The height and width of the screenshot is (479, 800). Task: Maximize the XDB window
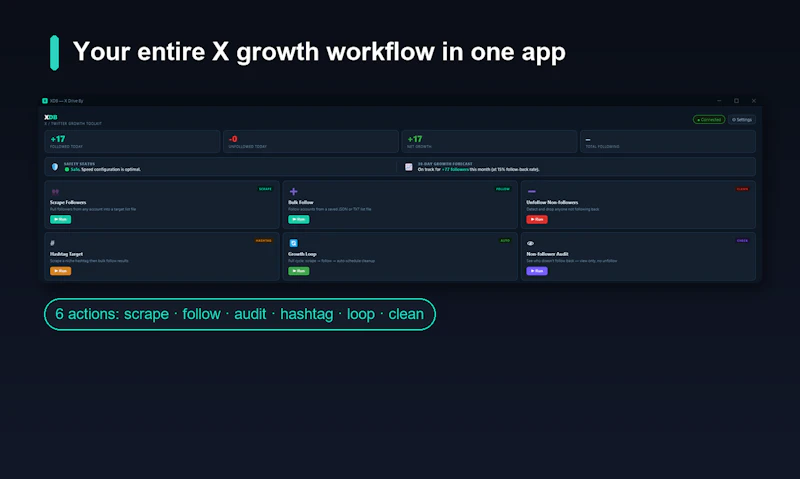(x=736, y=101)
